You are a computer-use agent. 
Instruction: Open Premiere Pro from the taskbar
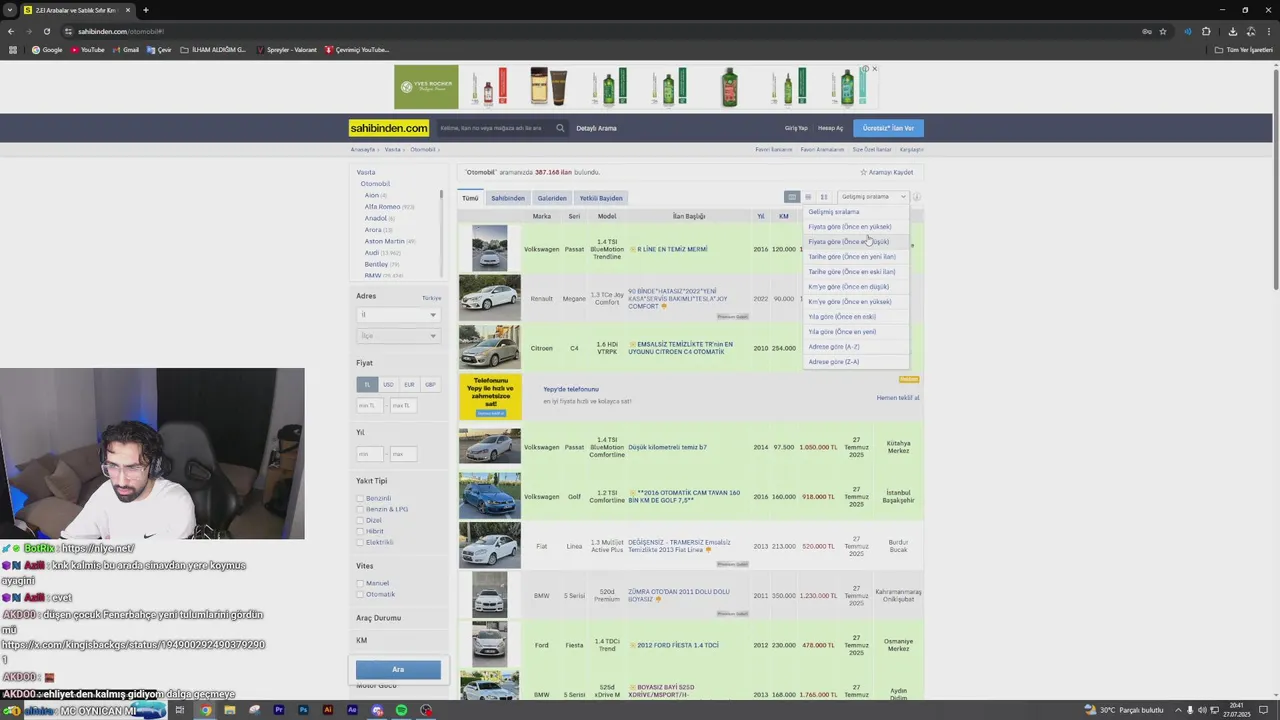point(279,710)
